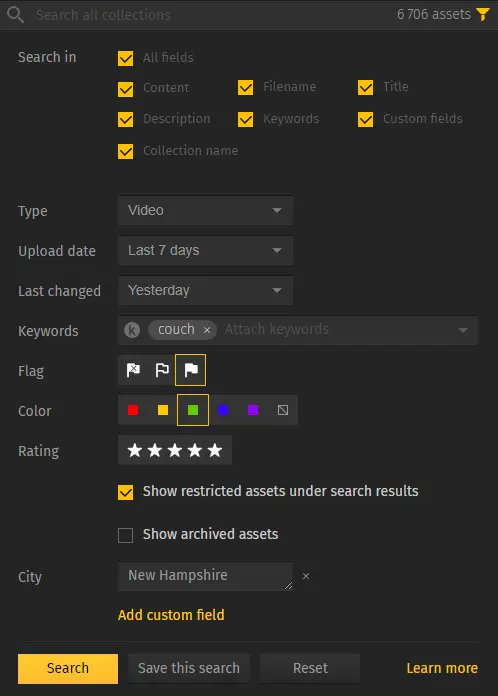Expand the Last changed dropdown
This screenshot has width=498, height=696.
point(206,290)
